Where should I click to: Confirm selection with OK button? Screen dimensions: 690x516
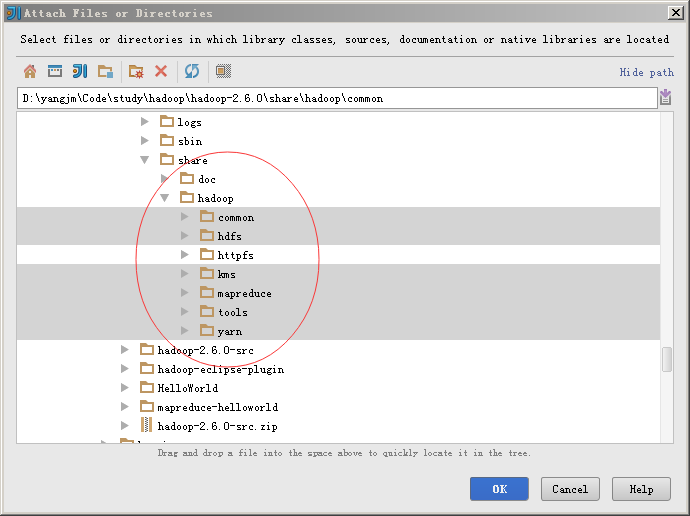tap(499, 489)
